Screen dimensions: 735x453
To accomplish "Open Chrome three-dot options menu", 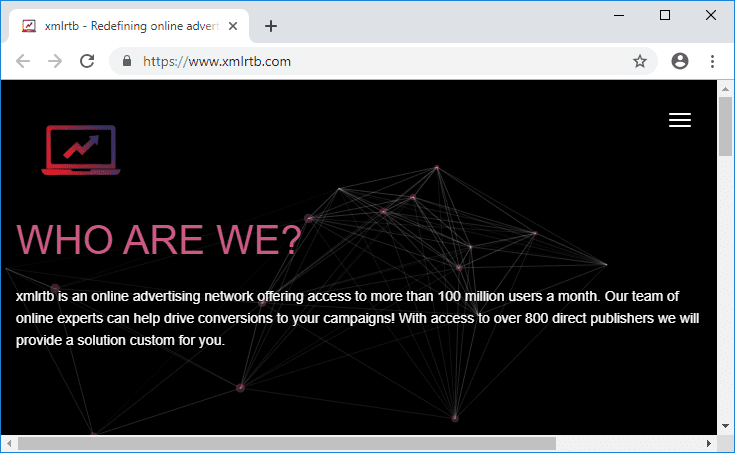I will tap(712, 61).
